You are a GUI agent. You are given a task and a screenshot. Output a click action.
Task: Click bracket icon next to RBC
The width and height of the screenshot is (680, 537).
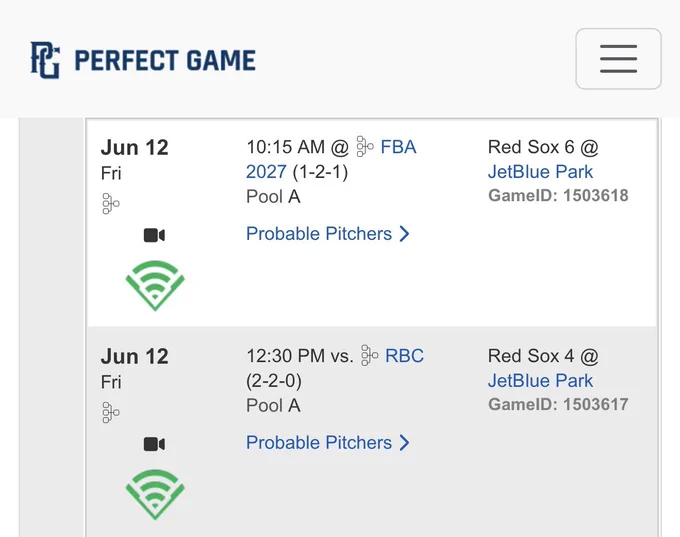point(370,356)
